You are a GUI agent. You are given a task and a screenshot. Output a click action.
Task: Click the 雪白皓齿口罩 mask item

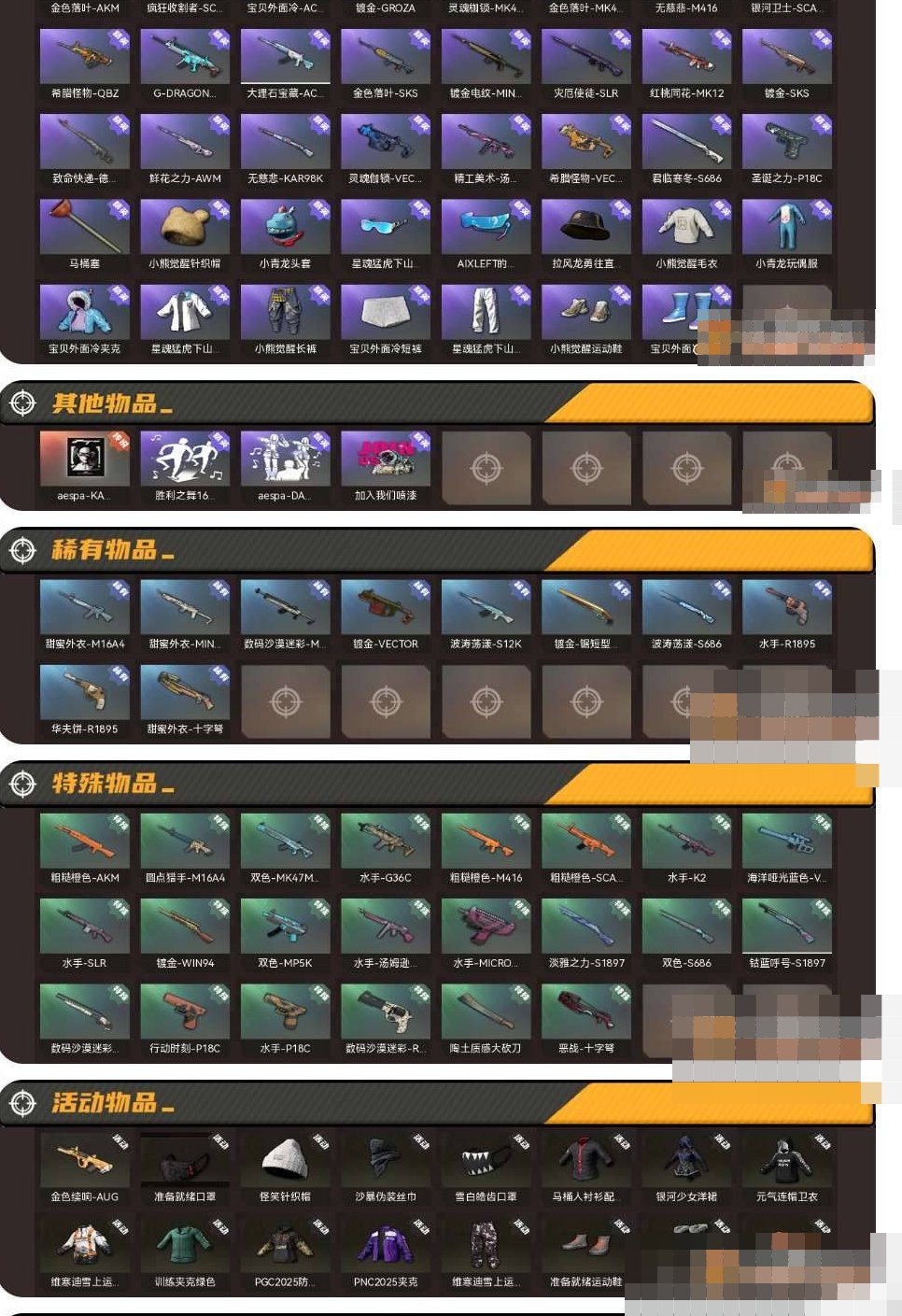click(x=486, y=1167)
